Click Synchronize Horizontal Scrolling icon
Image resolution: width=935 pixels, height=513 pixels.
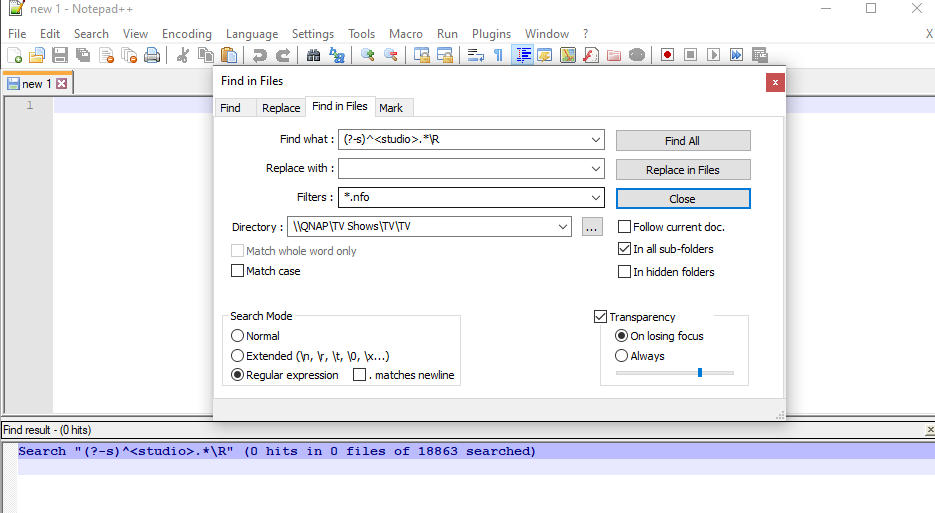(x=445, y=55)
